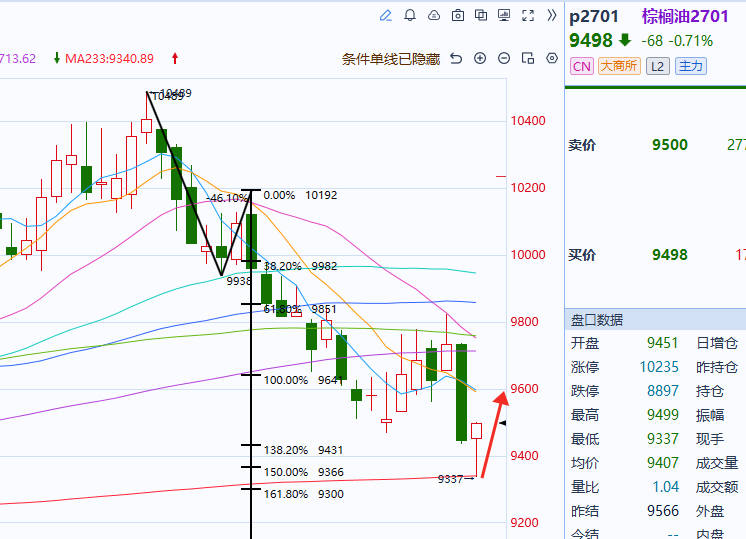746x539 pixels.
Task: Click the L2 data level tag
Action: pos(658,66)
